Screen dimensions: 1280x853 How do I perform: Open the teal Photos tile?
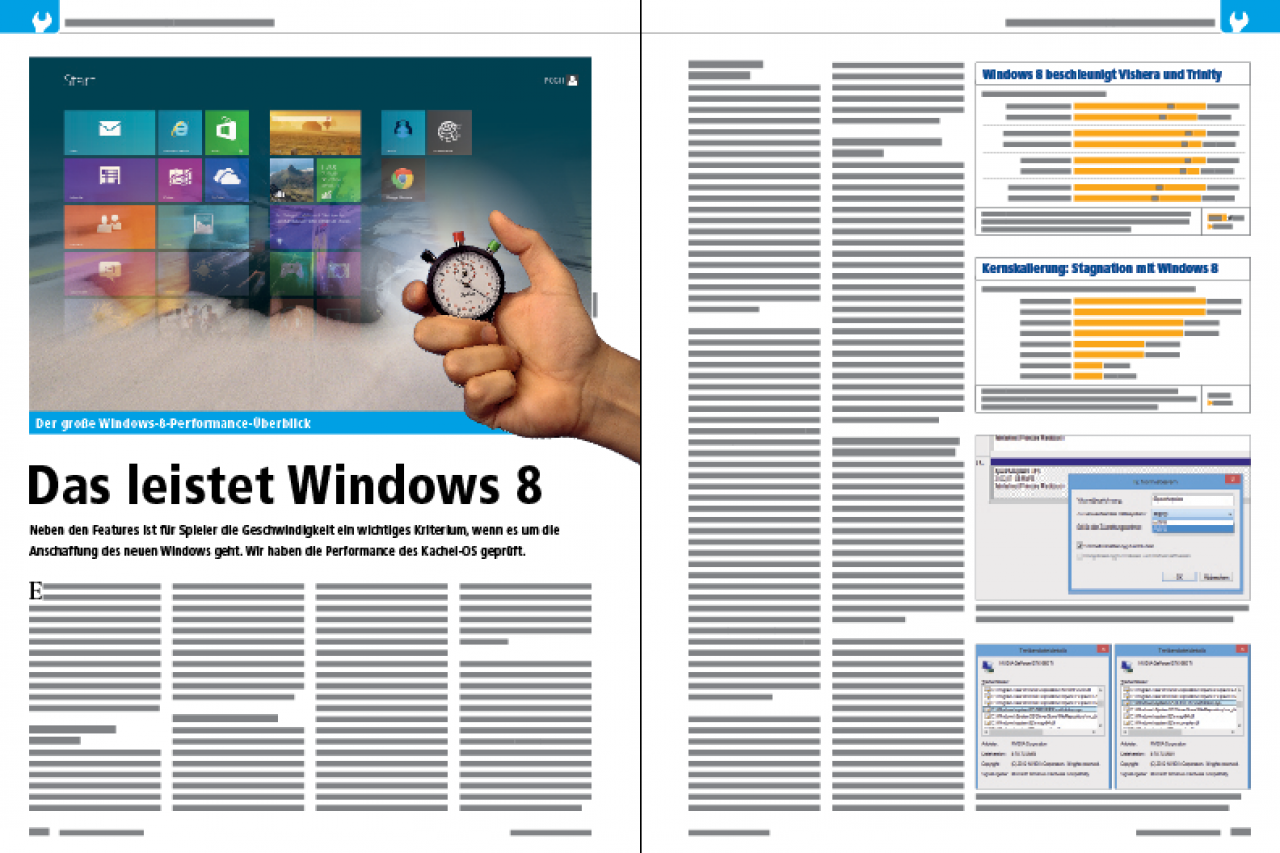[203, 227]
